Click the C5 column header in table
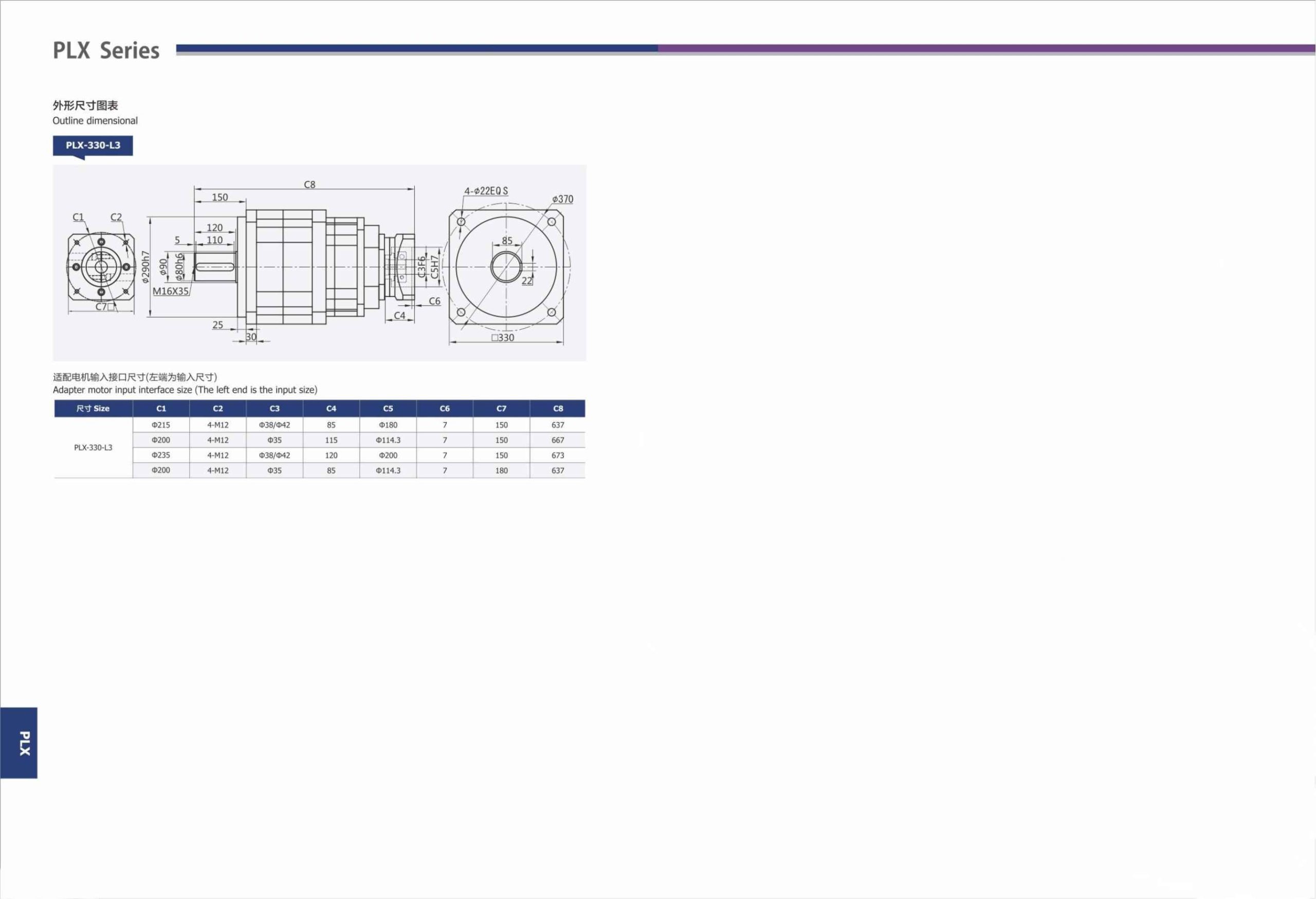Screen dimensions: 1316x899 388,408
